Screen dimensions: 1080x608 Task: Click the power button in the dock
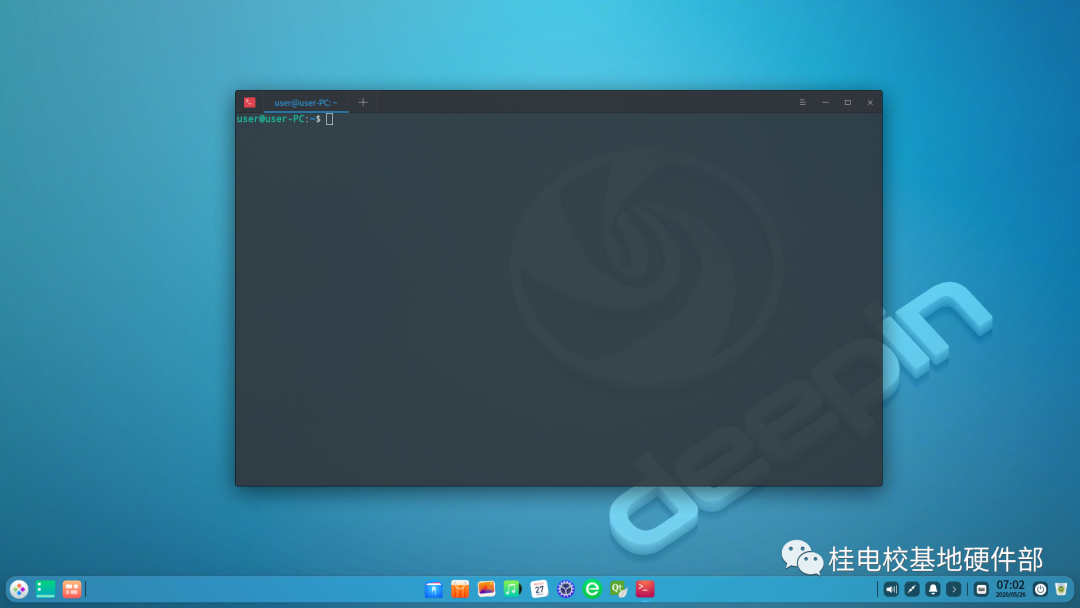(1041, 589)
